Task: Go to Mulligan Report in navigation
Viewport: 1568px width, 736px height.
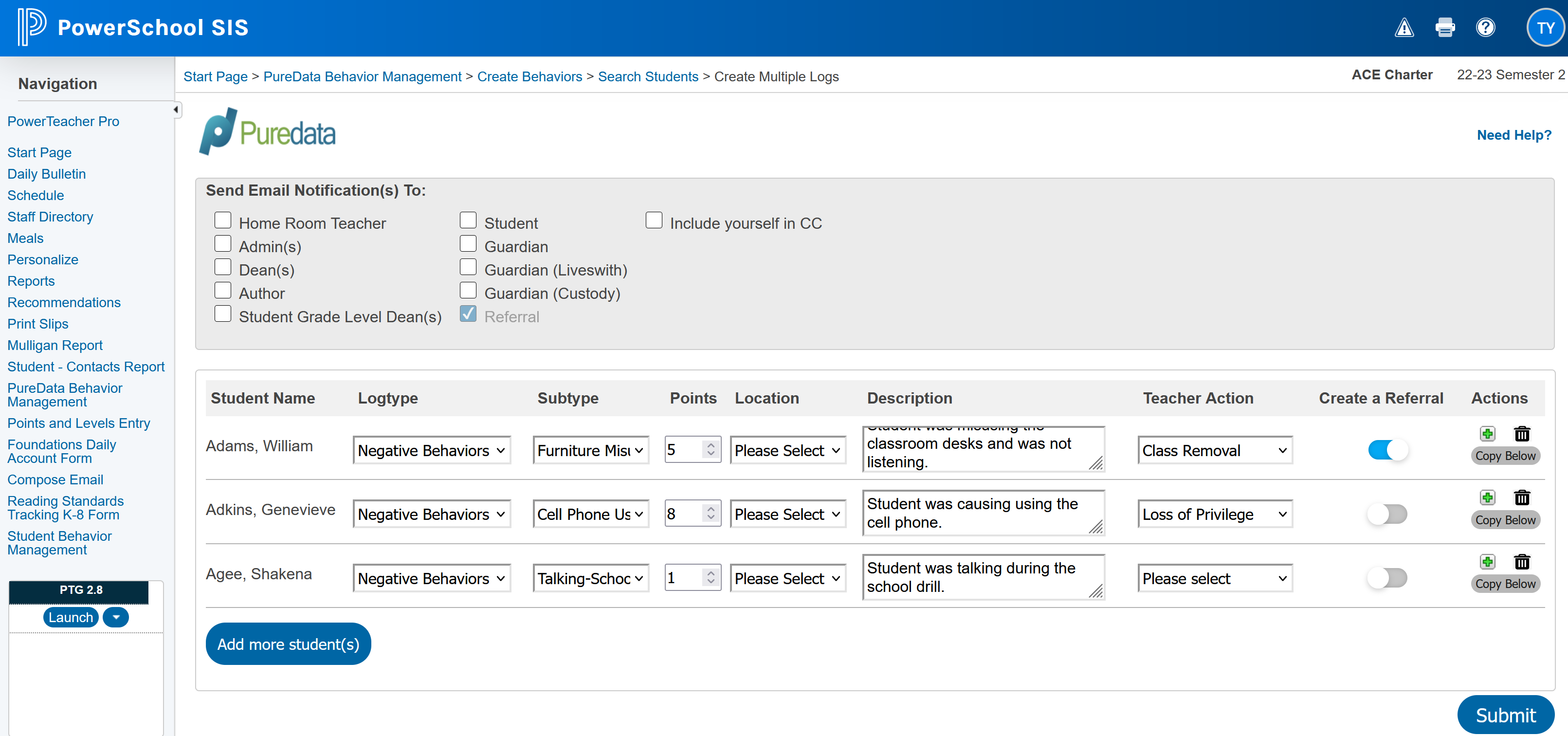Action: coord(55,345)
